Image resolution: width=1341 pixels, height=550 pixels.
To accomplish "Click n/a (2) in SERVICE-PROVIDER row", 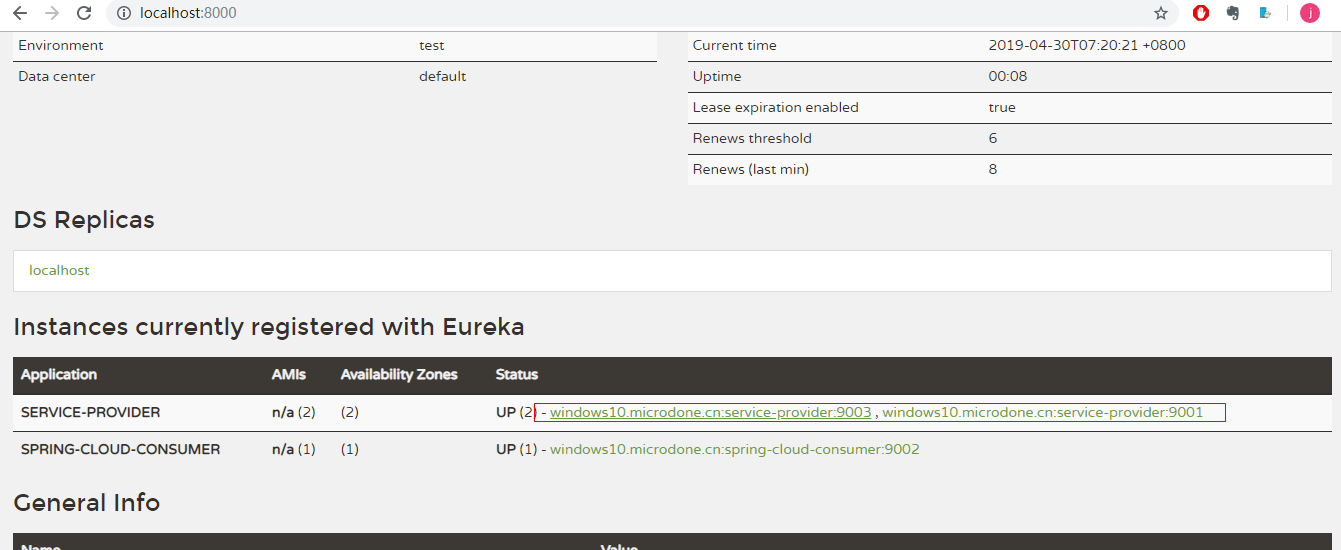I will pos(294,412).
